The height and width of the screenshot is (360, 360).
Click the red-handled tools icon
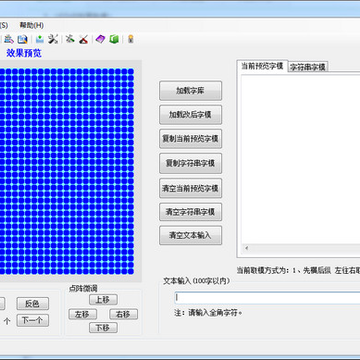coord(83,39)
